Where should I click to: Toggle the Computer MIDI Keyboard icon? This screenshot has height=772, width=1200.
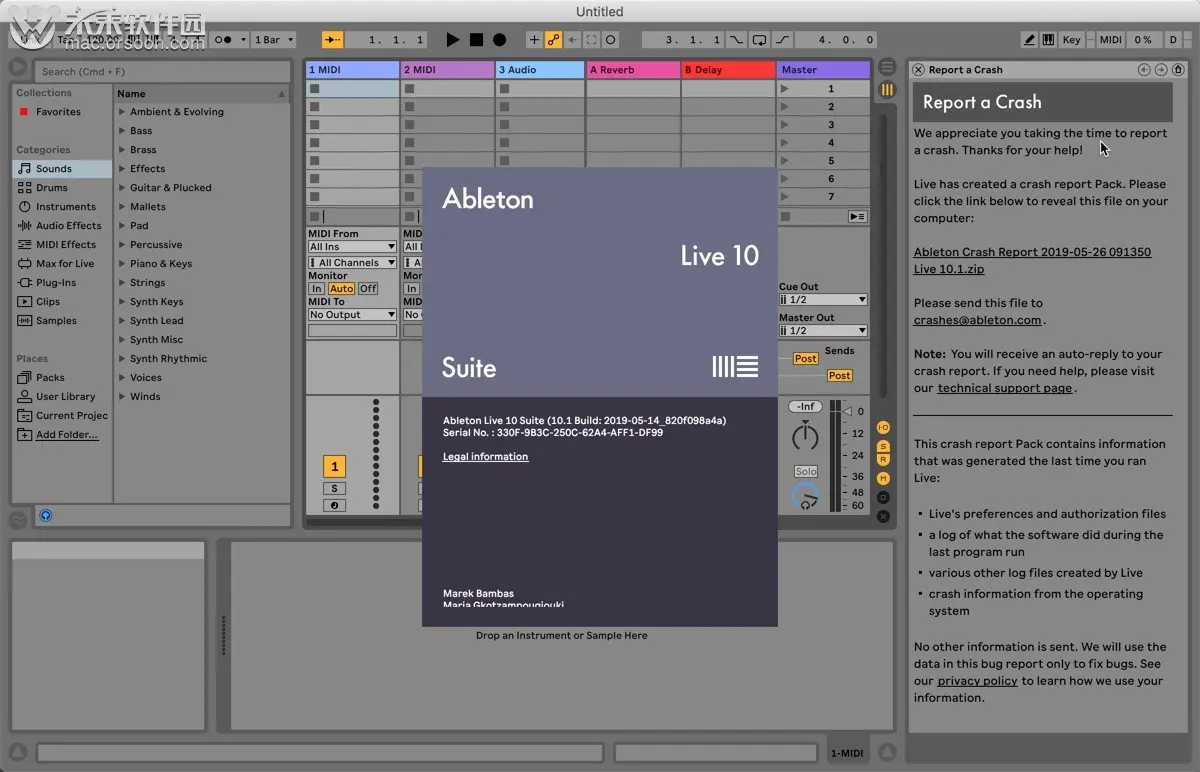(x=1048, y=40)
